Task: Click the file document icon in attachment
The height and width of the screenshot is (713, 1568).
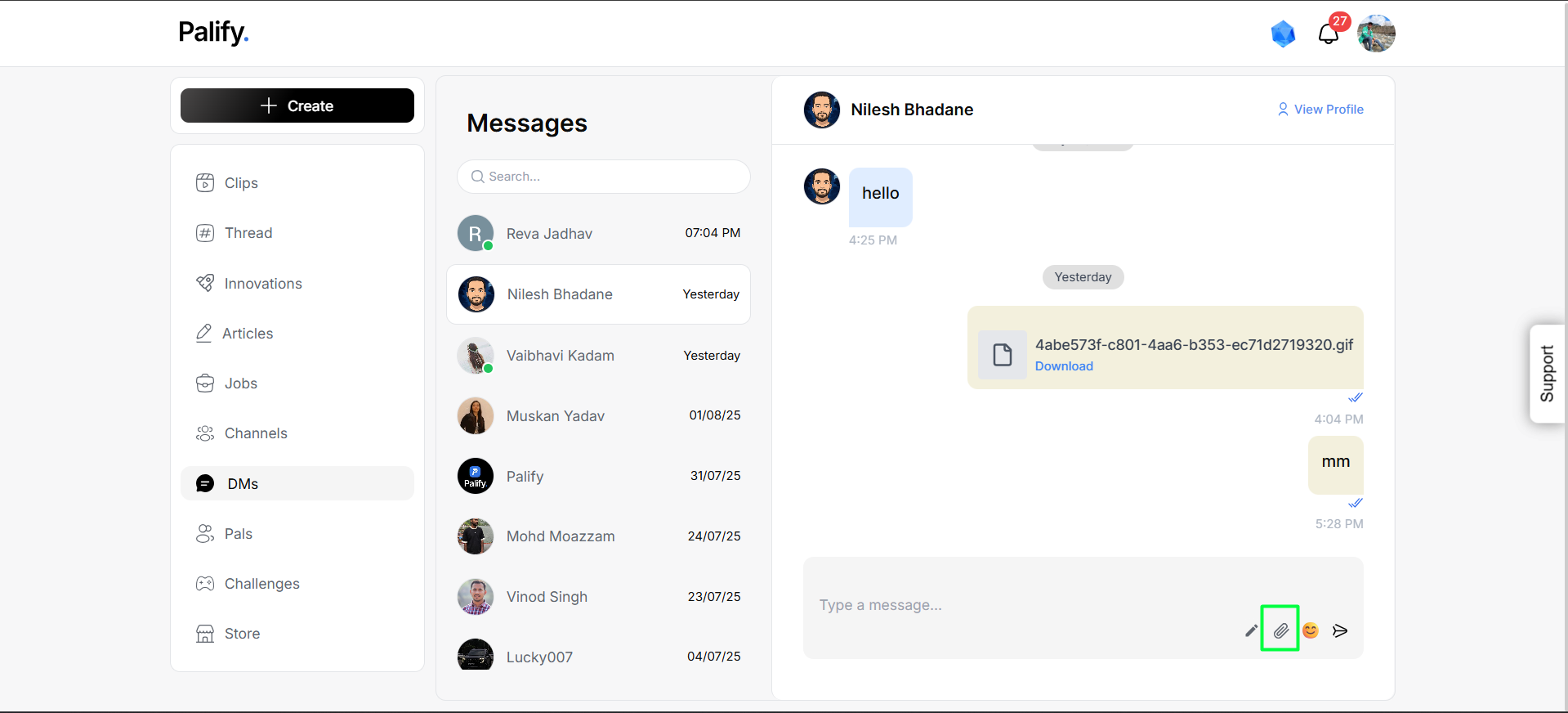Action: pos(1003,355)
